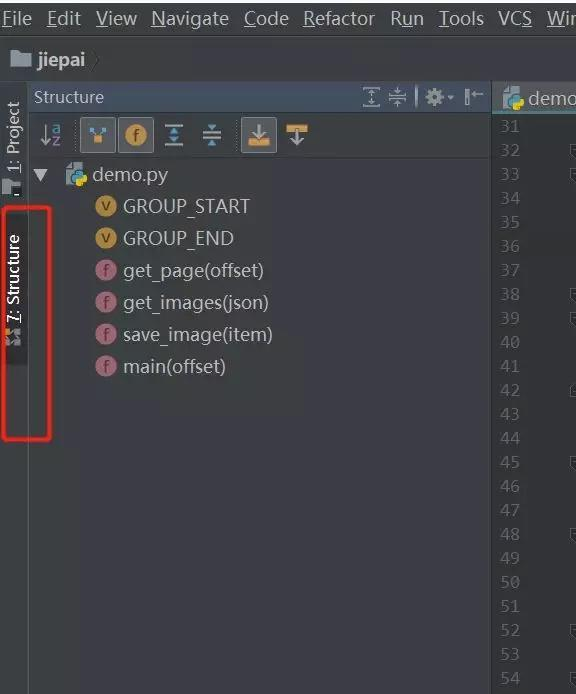The width and height of the screenshot is (576, 694).
Task: Click line number 31 in the gutter
Action: (509, 127)
